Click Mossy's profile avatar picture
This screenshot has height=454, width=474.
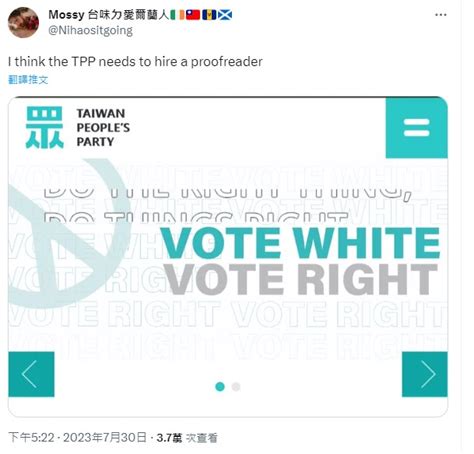23,22
